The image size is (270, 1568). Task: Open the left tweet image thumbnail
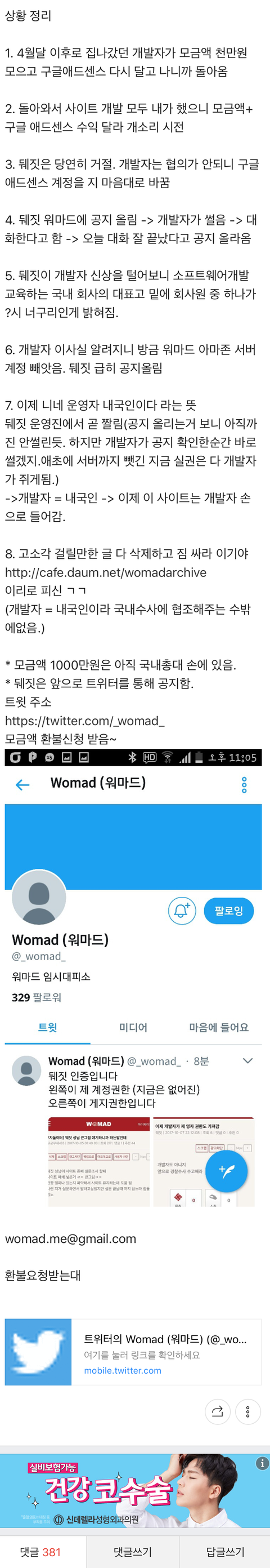99,1162
